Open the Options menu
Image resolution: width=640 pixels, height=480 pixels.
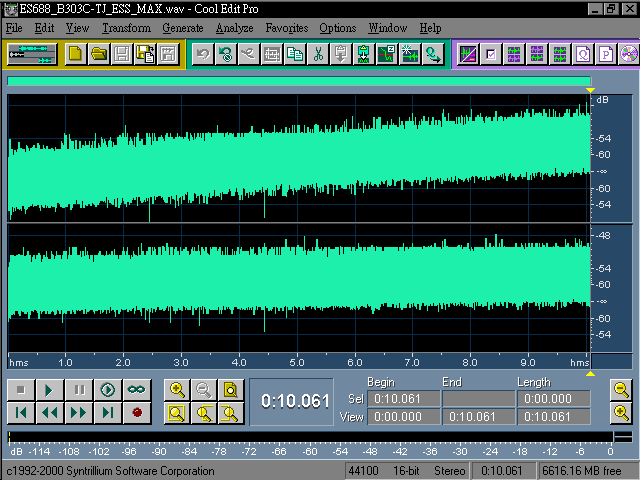pos(338,28)
